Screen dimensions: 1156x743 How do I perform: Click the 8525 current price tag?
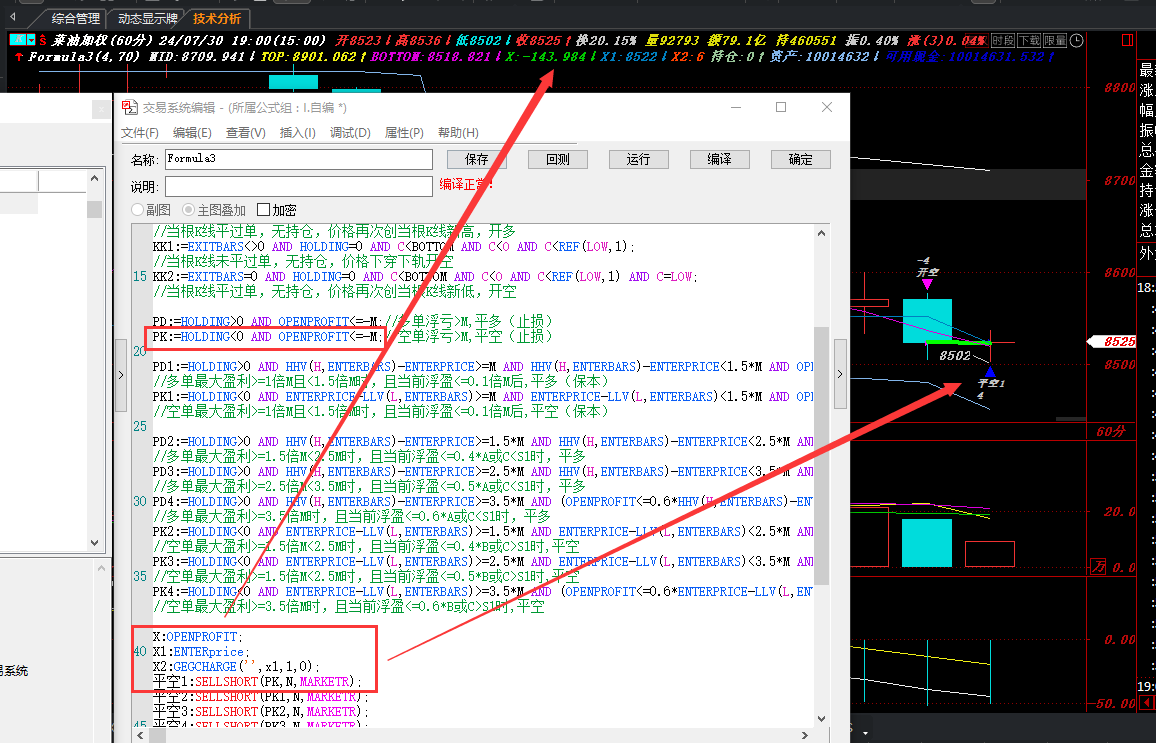(x=1113, y=341)
